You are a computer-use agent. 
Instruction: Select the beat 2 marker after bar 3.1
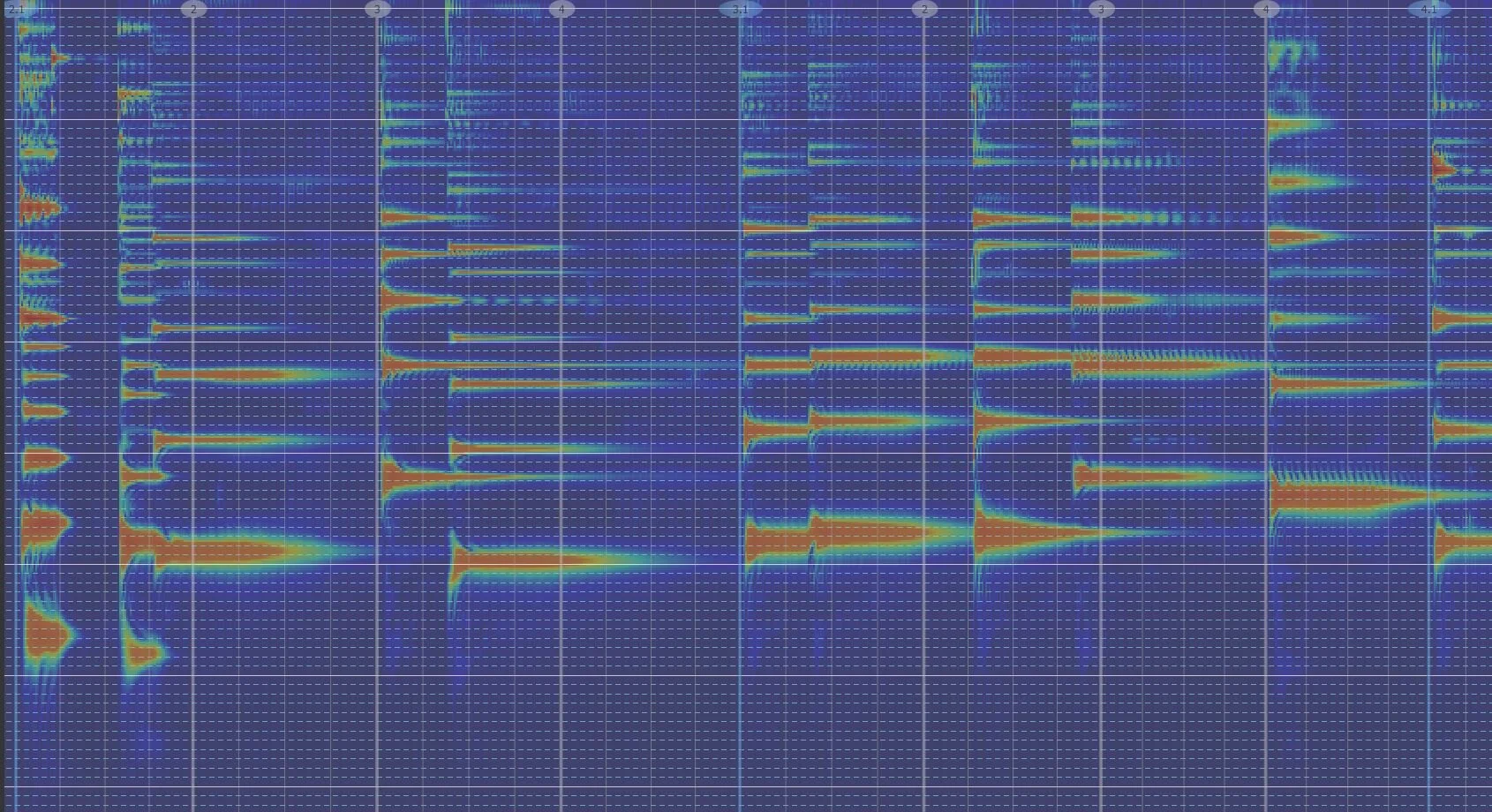pyautogui.click(x=924, y=9)
